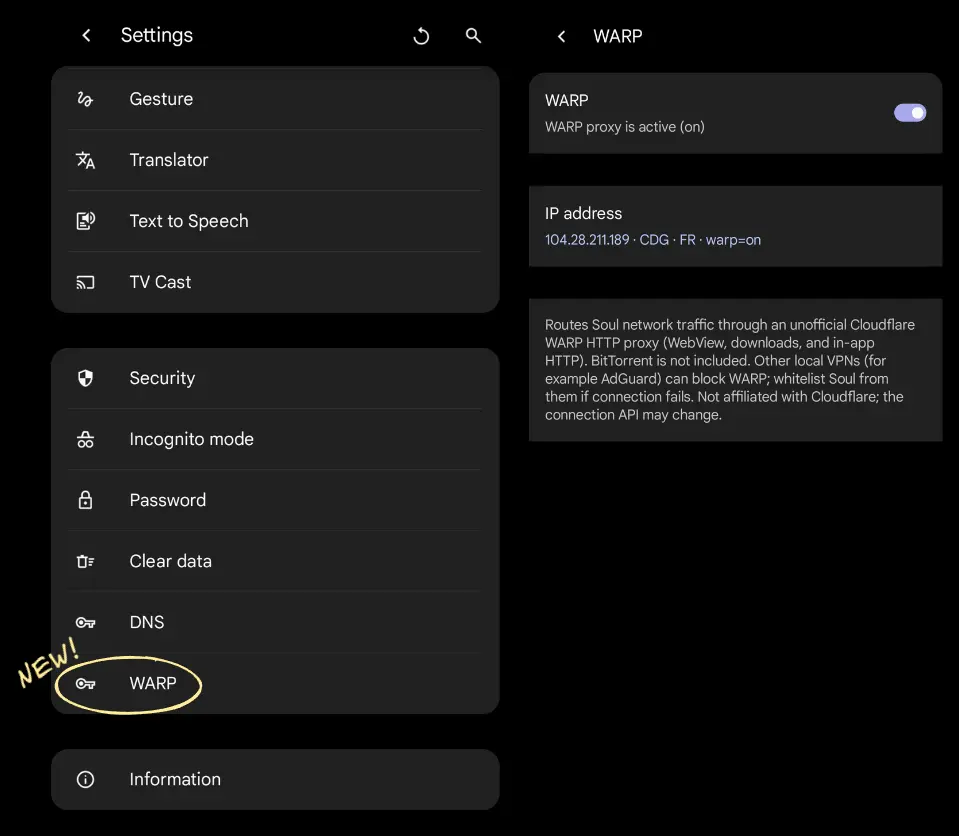The width and height of the screenshot is (959, 836).
Task: Tap the WARP page title
Action: (618, 36)
